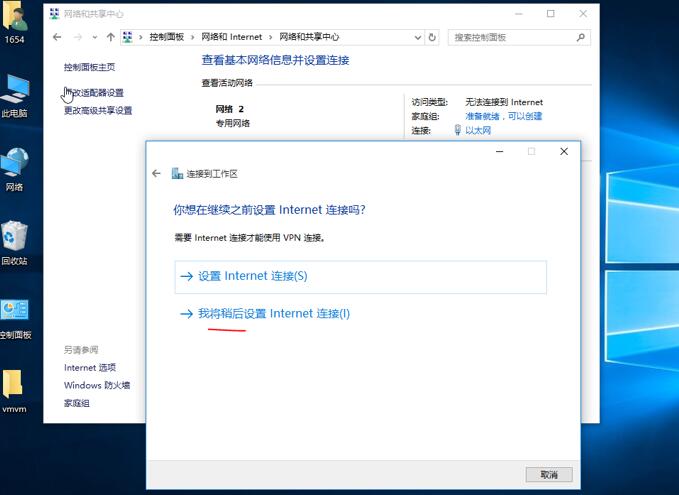Select the 回收站 recycle bin icon
This screenshot has height=495, width=679.
pos(14,237)
